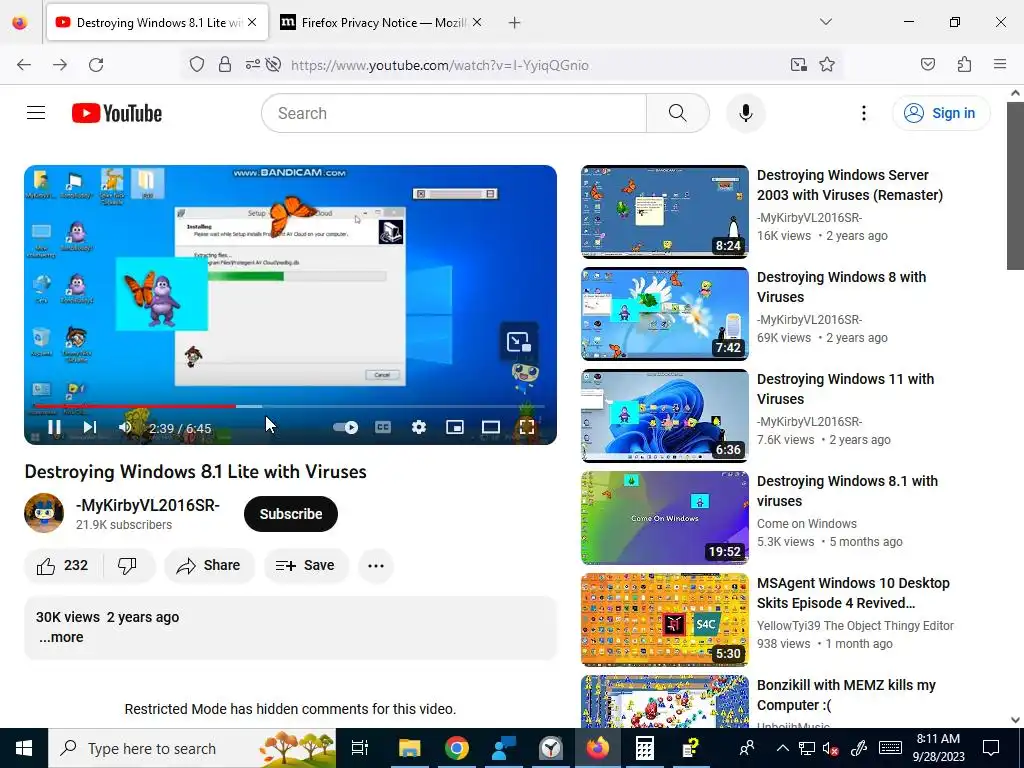1024x768 pixels.
Task: Click the Sign in button
Action: [940, 113]
